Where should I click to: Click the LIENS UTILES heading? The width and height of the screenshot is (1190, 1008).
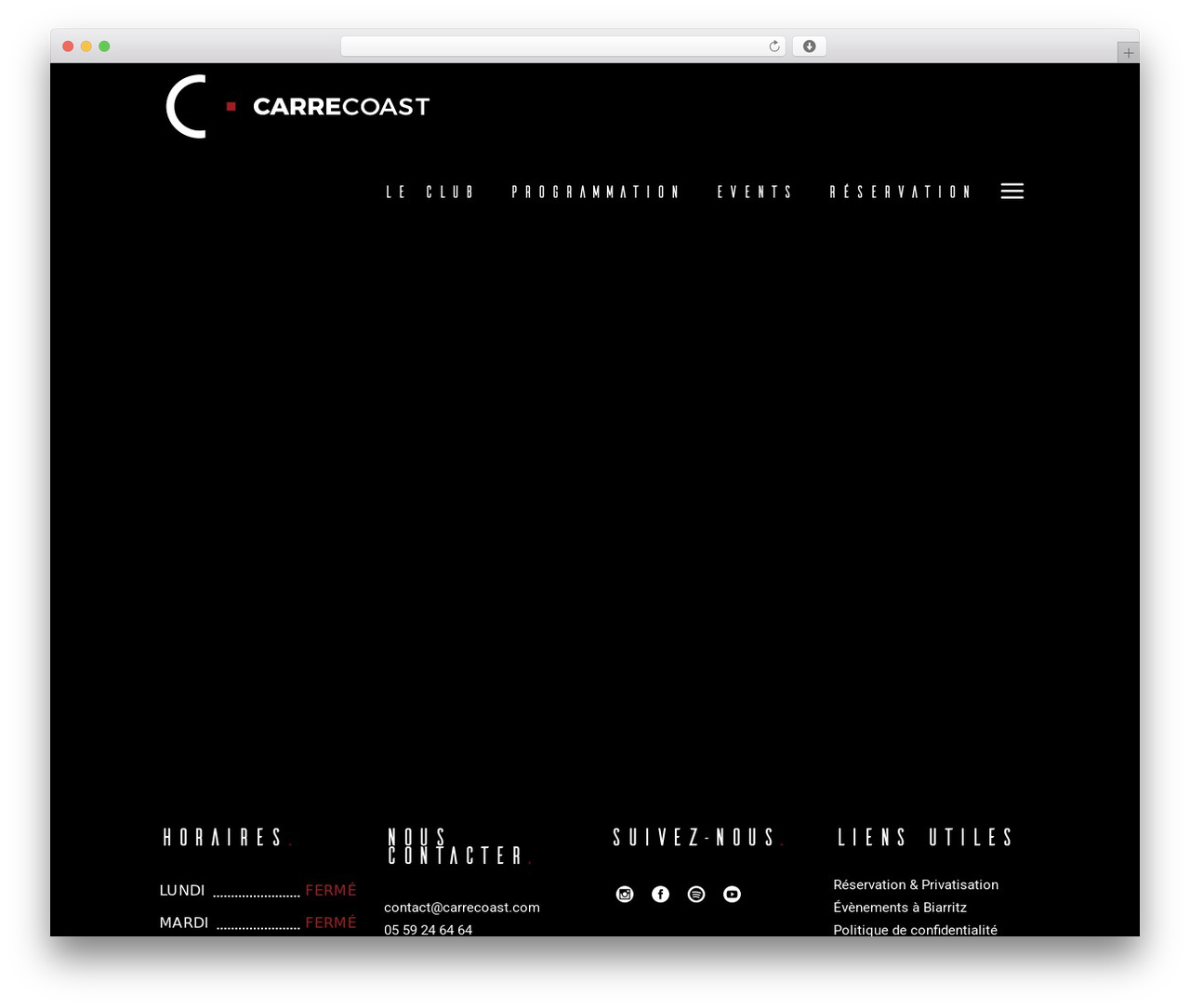pos(926,838)
